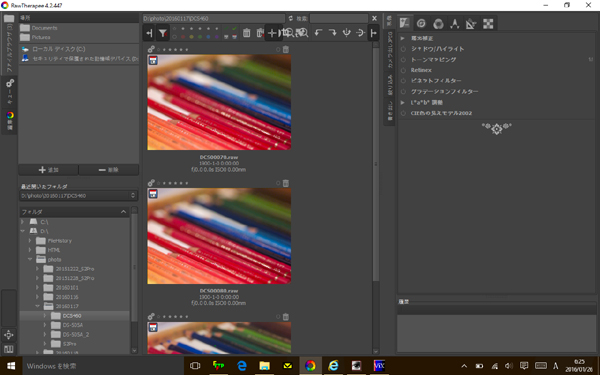This screenshot has width=600, height=375.
Task: Collapse the D:\ drive tree node
Action: tap(23, 231)
